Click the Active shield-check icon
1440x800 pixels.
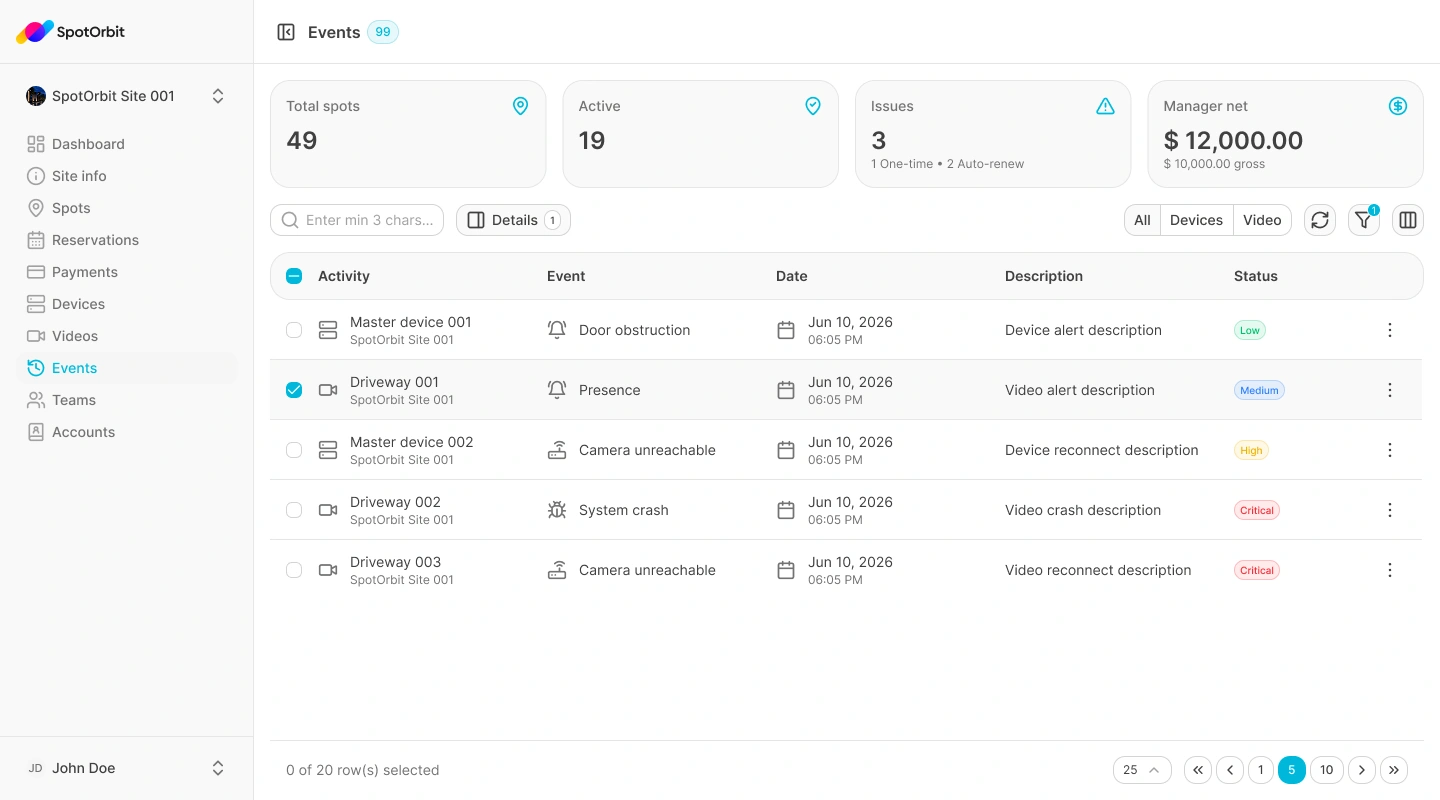click(x=813, y=106)
